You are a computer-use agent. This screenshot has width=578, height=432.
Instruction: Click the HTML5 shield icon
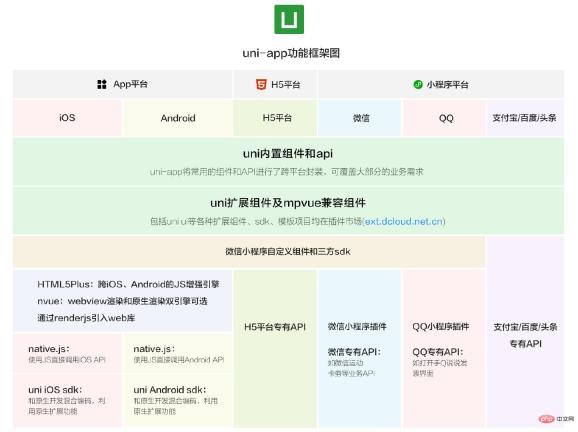click(x=261, y=84)
